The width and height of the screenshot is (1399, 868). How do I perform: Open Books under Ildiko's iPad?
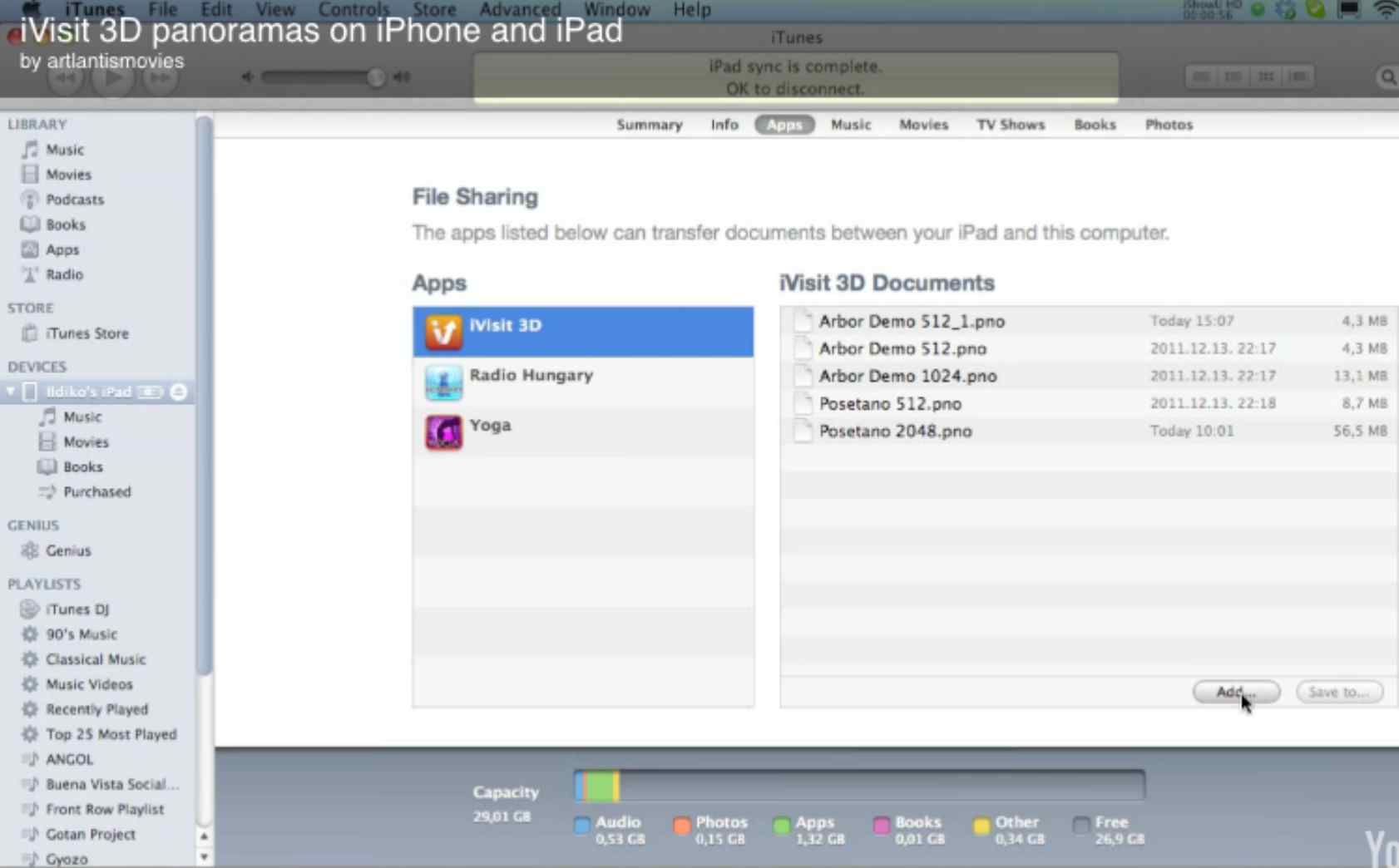[83, 466]
